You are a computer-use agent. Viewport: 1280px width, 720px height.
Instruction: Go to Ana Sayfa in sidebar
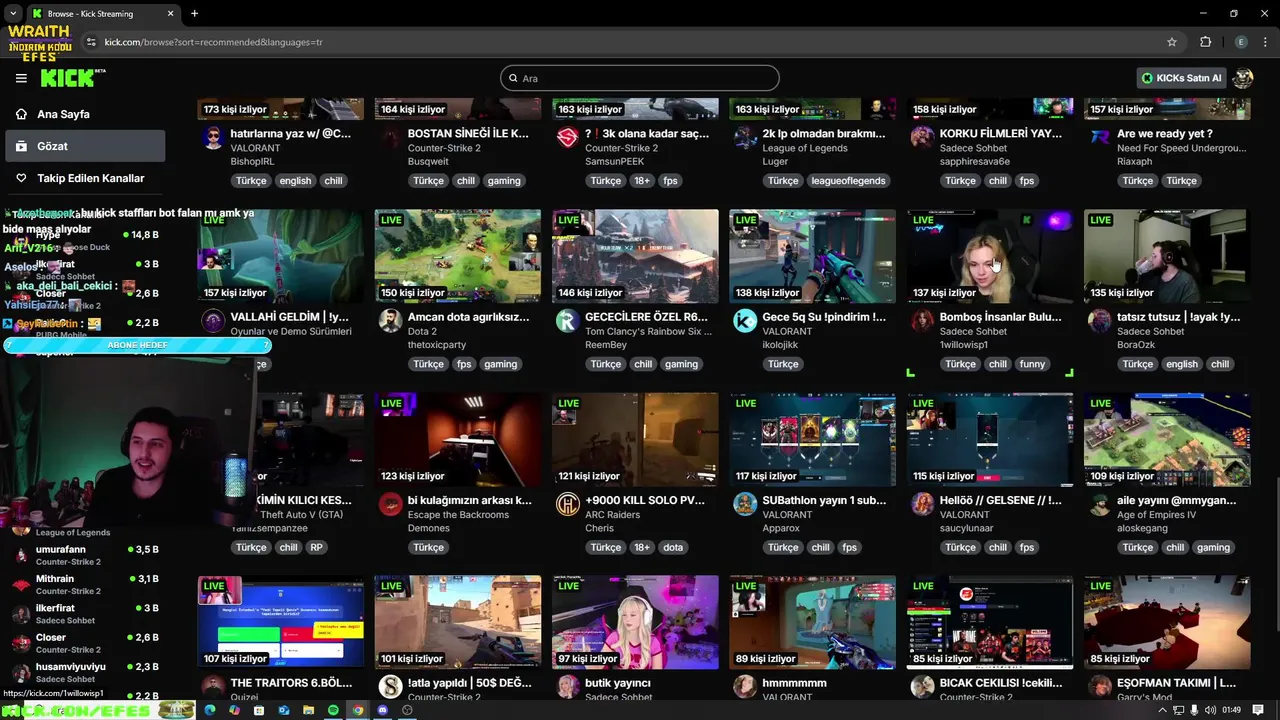tap(85, 114)
